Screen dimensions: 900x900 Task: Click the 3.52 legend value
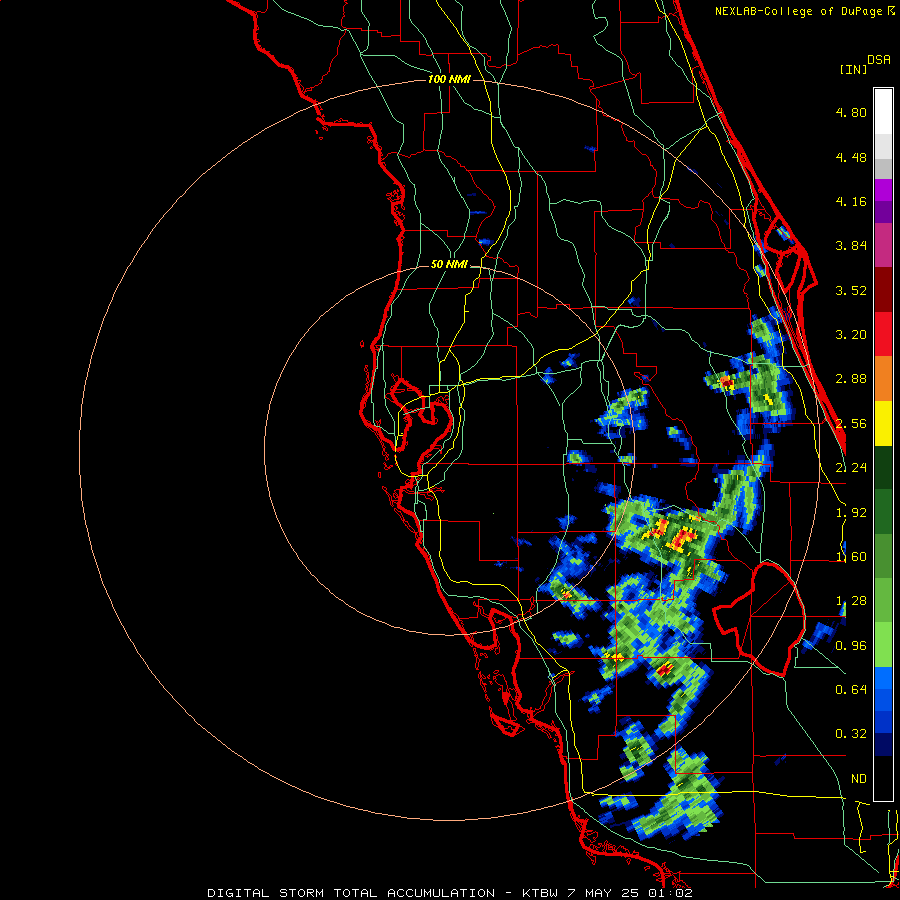851,290
